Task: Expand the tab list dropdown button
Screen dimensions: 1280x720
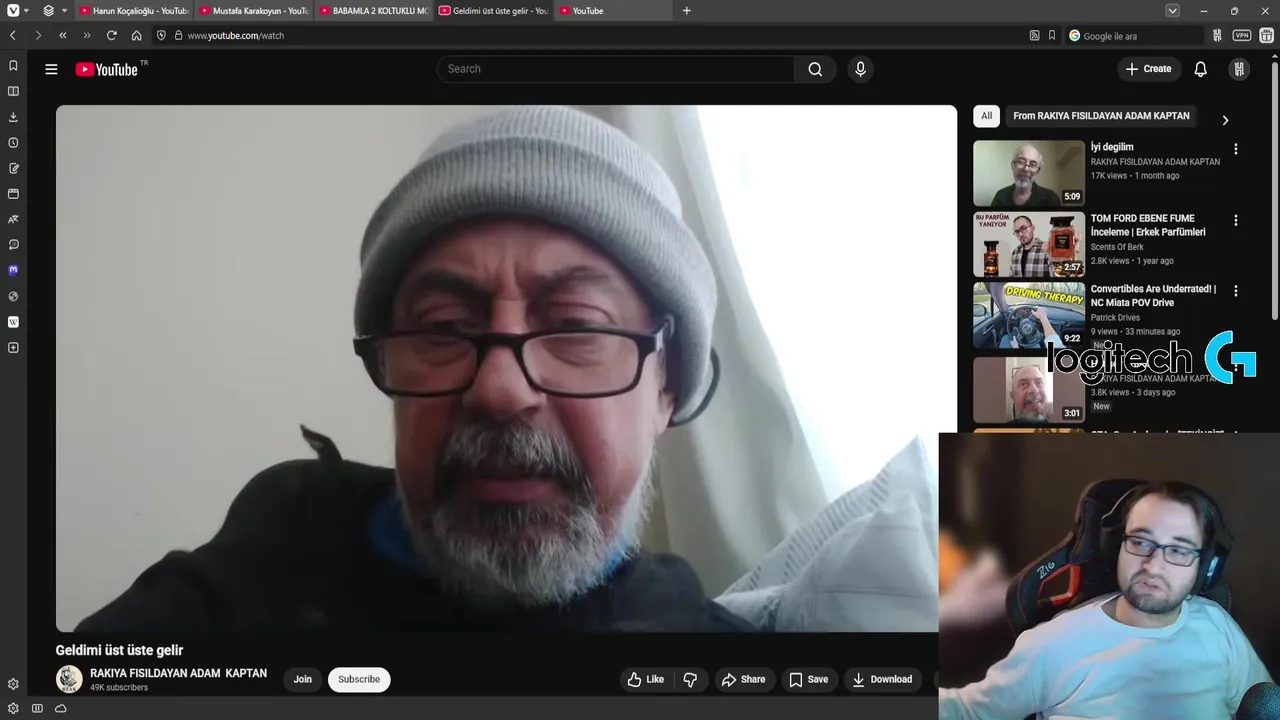Action: click(1172, 11)
